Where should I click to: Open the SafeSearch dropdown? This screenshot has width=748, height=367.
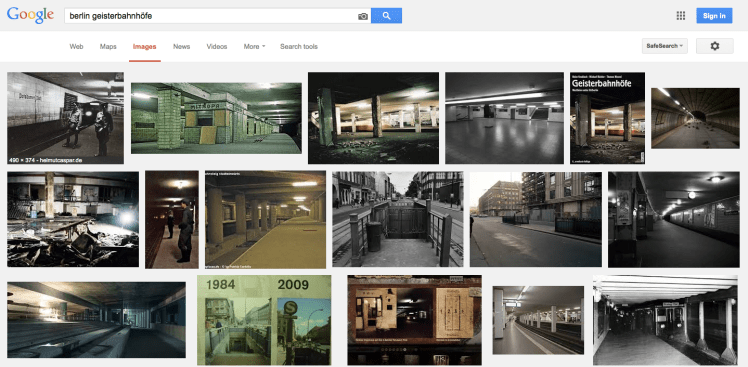pos(665,46)
